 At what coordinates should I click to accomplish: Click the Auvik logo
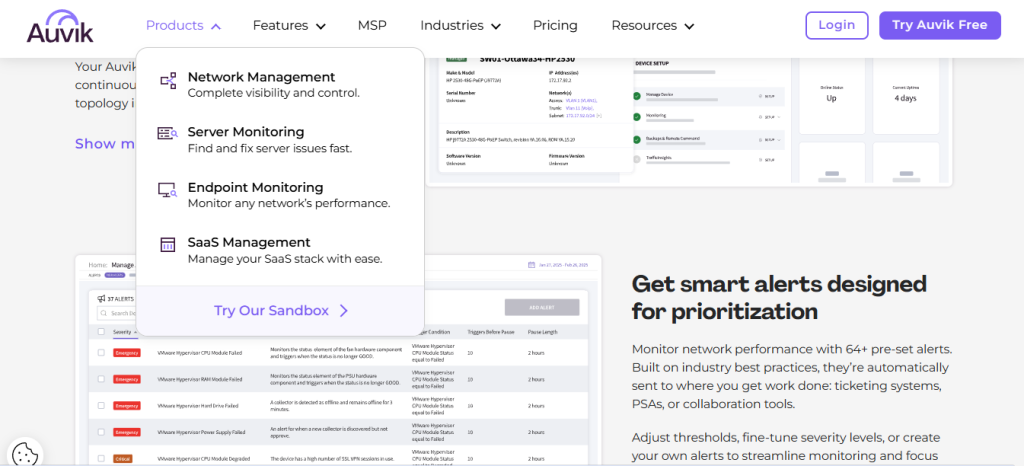coord(60,27)
